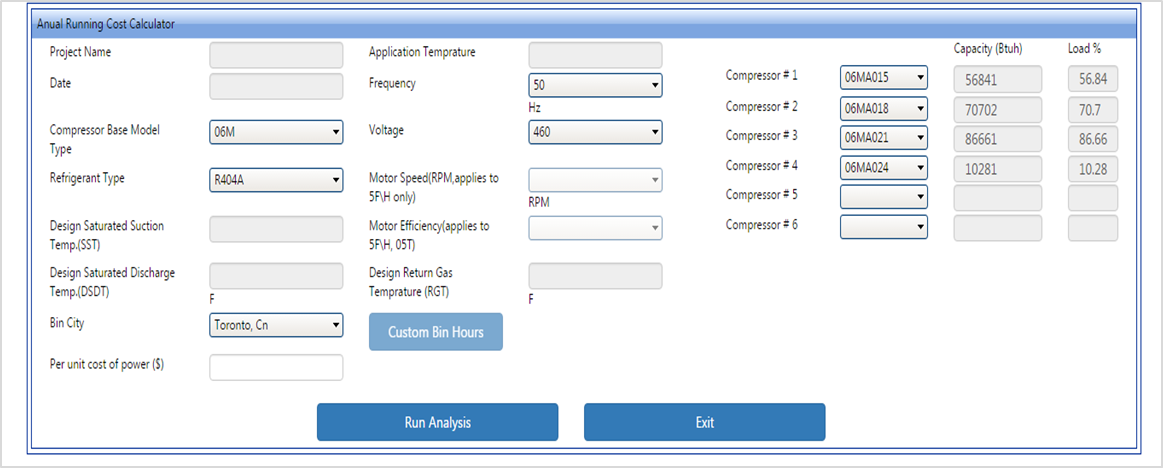1163x468 pixels.
Task: Click the Load % field showing 86.66
Action: (x=1093, y=139)
